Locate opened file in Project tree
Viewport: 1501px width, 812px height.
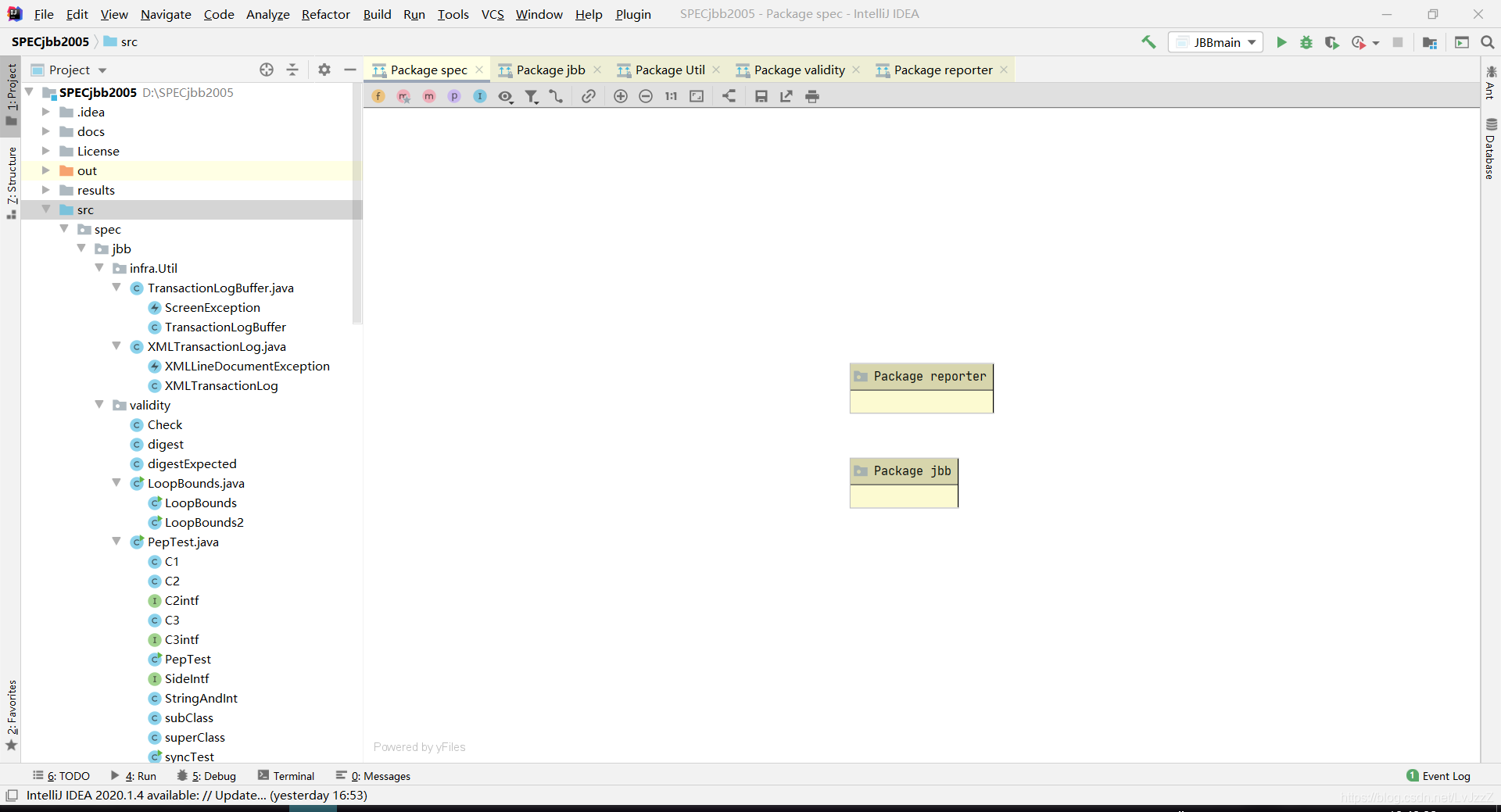(267, 70)
